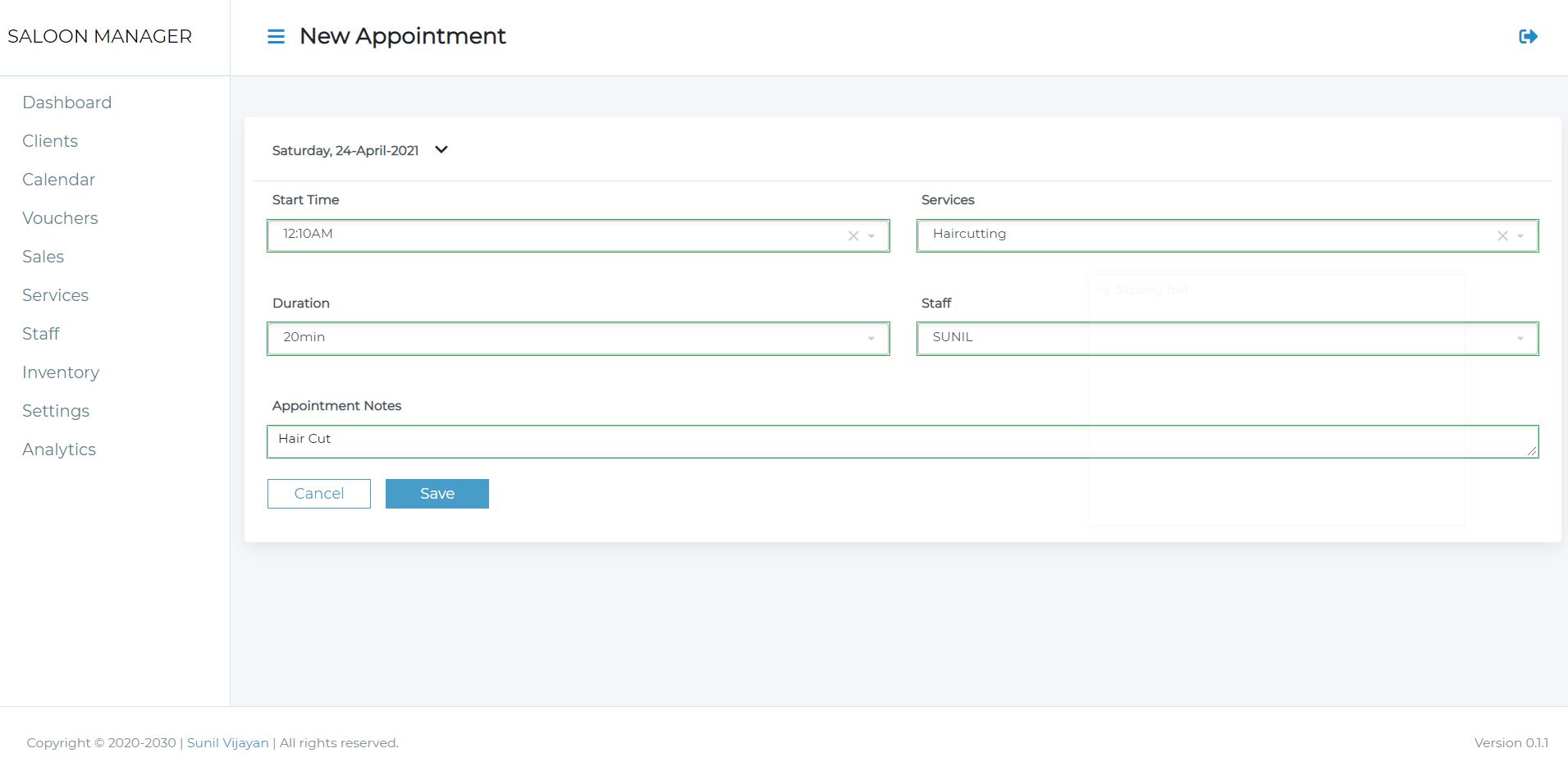
Task: Click the logout icon at top right
Action: pyautogui.click(x=1528, y=36)
